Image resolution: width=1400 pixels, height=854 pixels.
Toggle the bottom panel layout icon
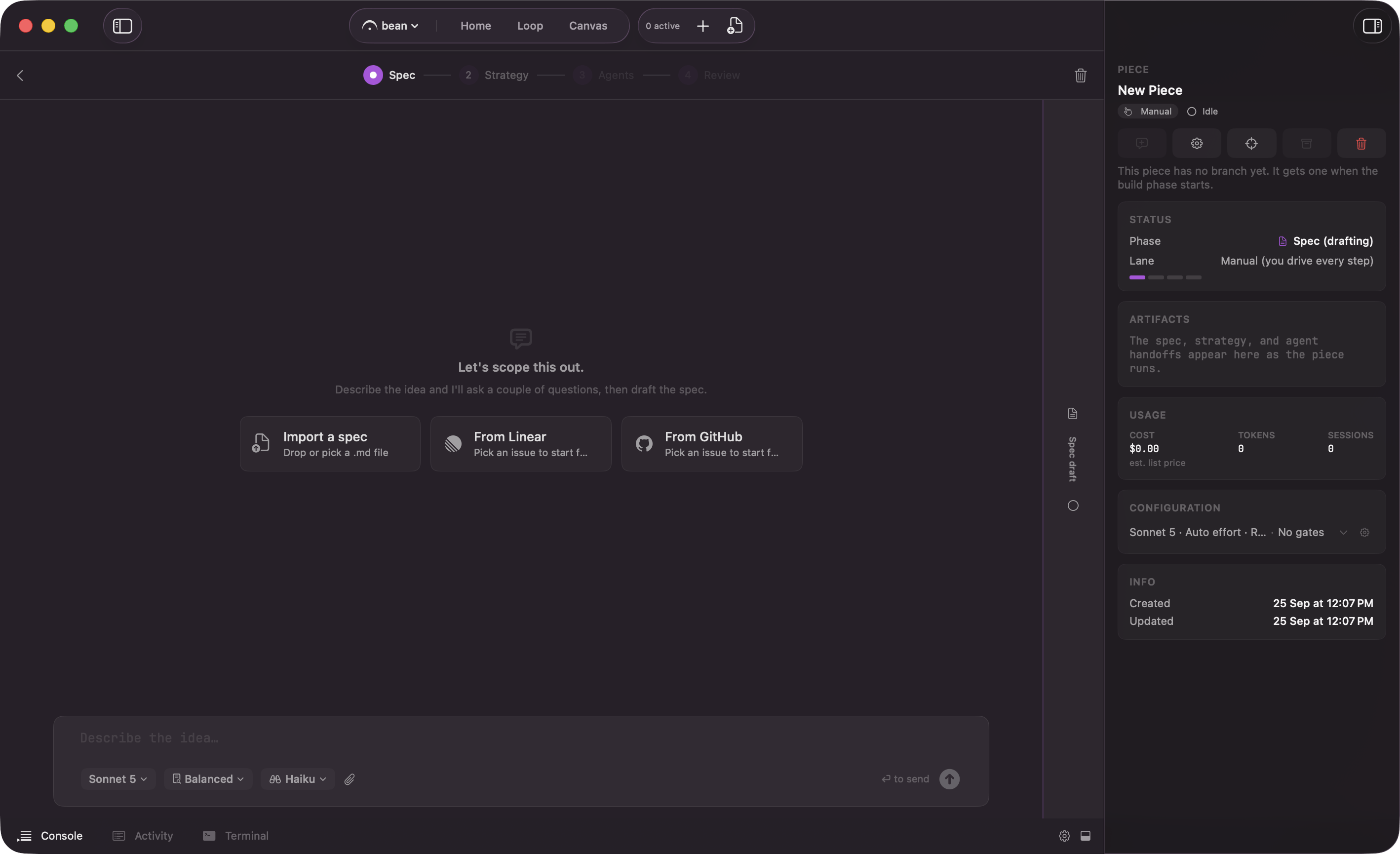1085,836
